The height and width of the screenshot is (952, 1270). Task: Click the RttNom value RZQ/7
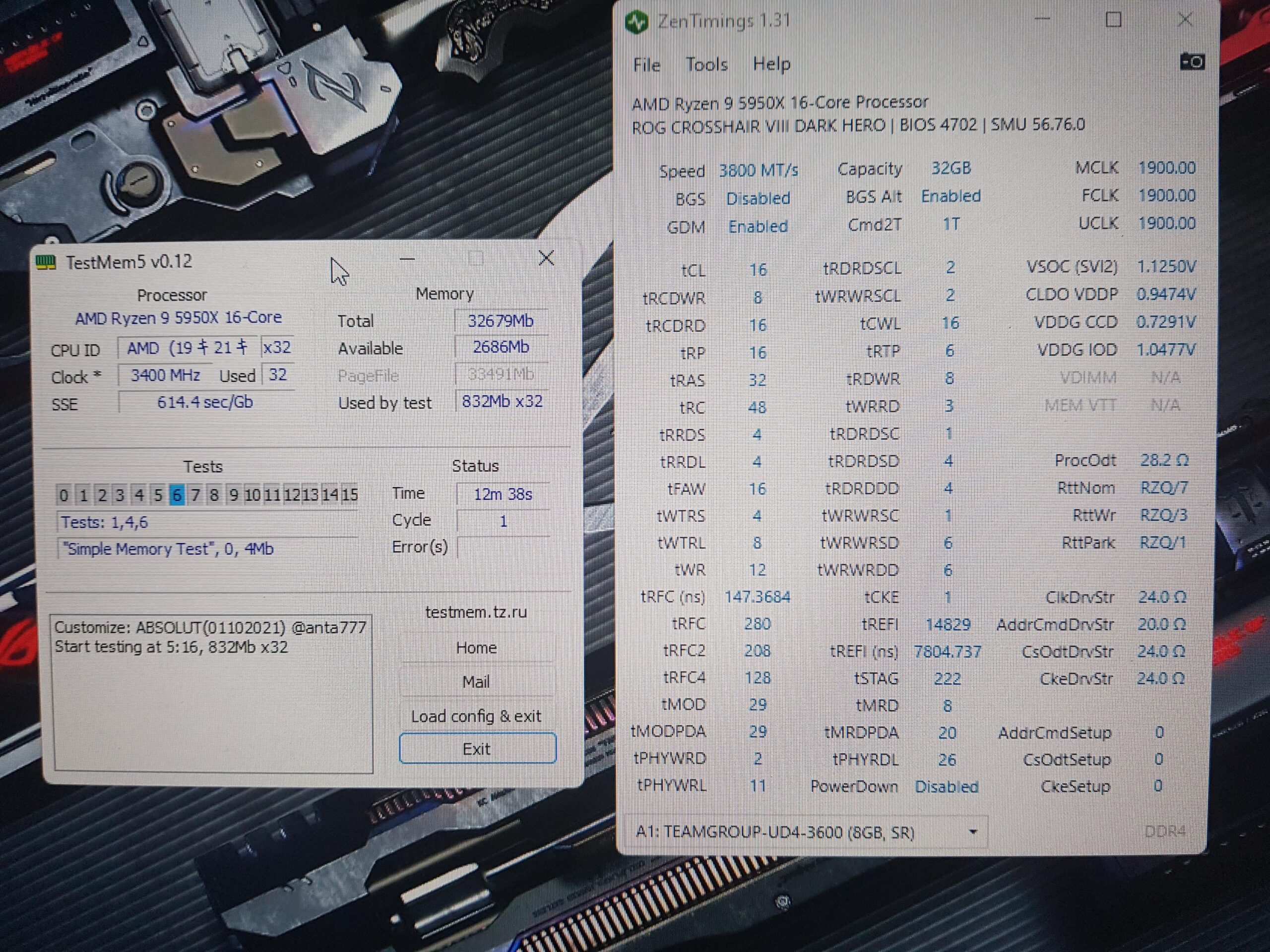(1163, 488)
